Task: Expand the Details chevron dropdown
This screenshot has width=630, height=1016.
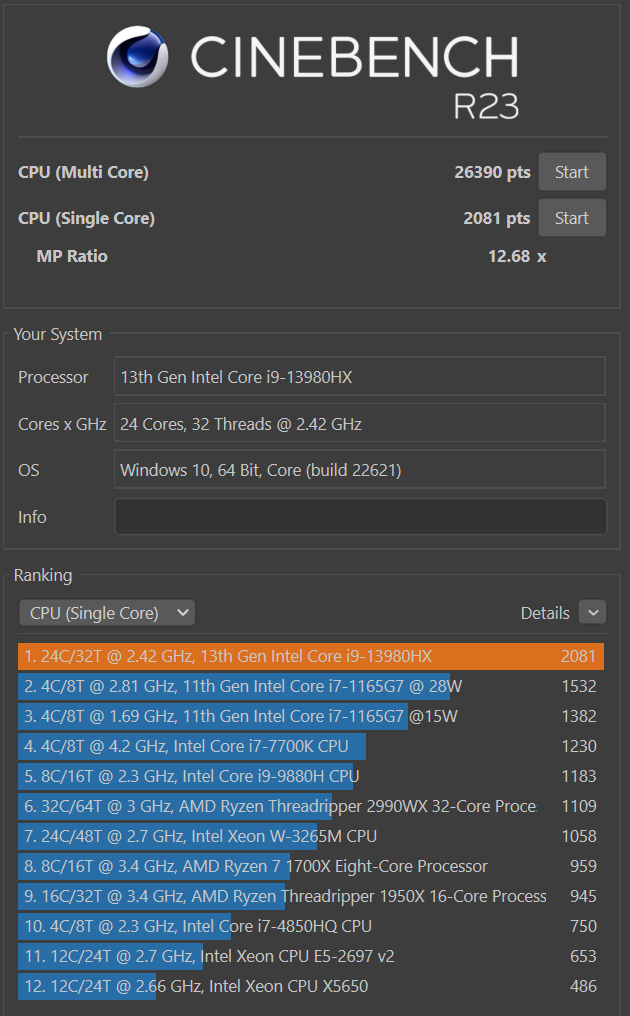Action: (593, 613)
